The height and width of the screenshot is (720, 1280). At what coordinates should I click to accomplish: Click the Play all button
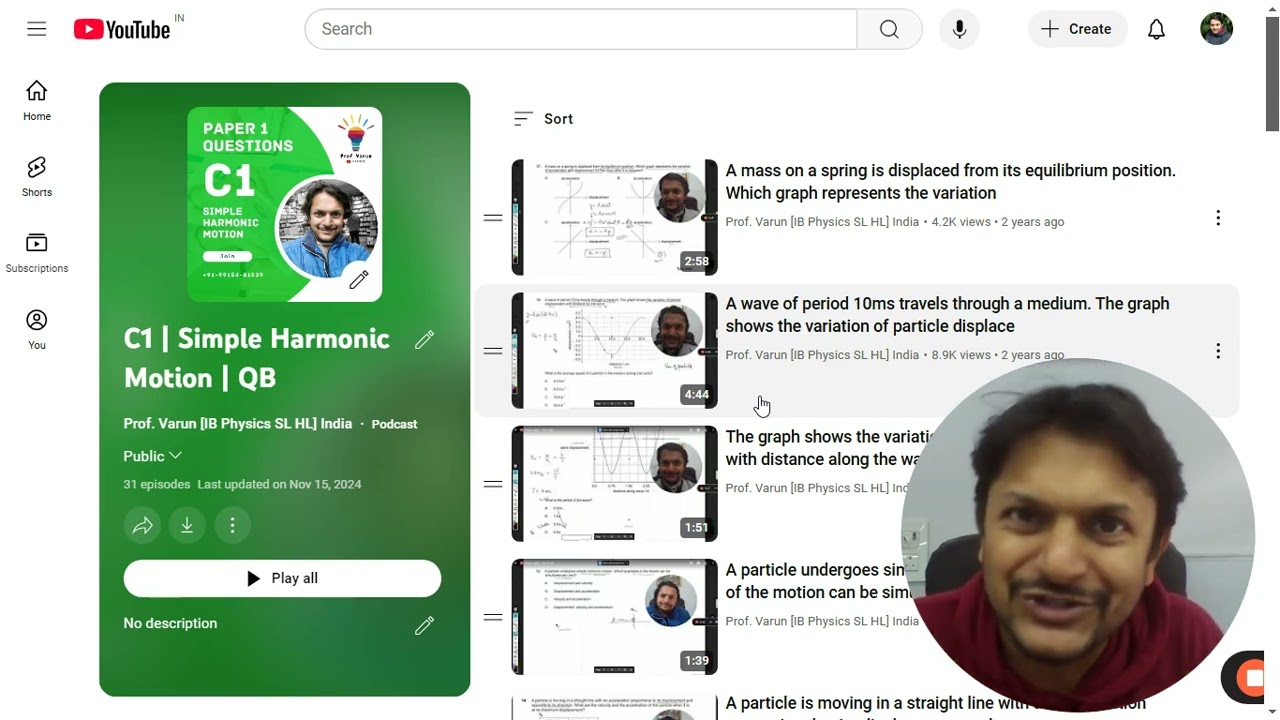(282, 578)
